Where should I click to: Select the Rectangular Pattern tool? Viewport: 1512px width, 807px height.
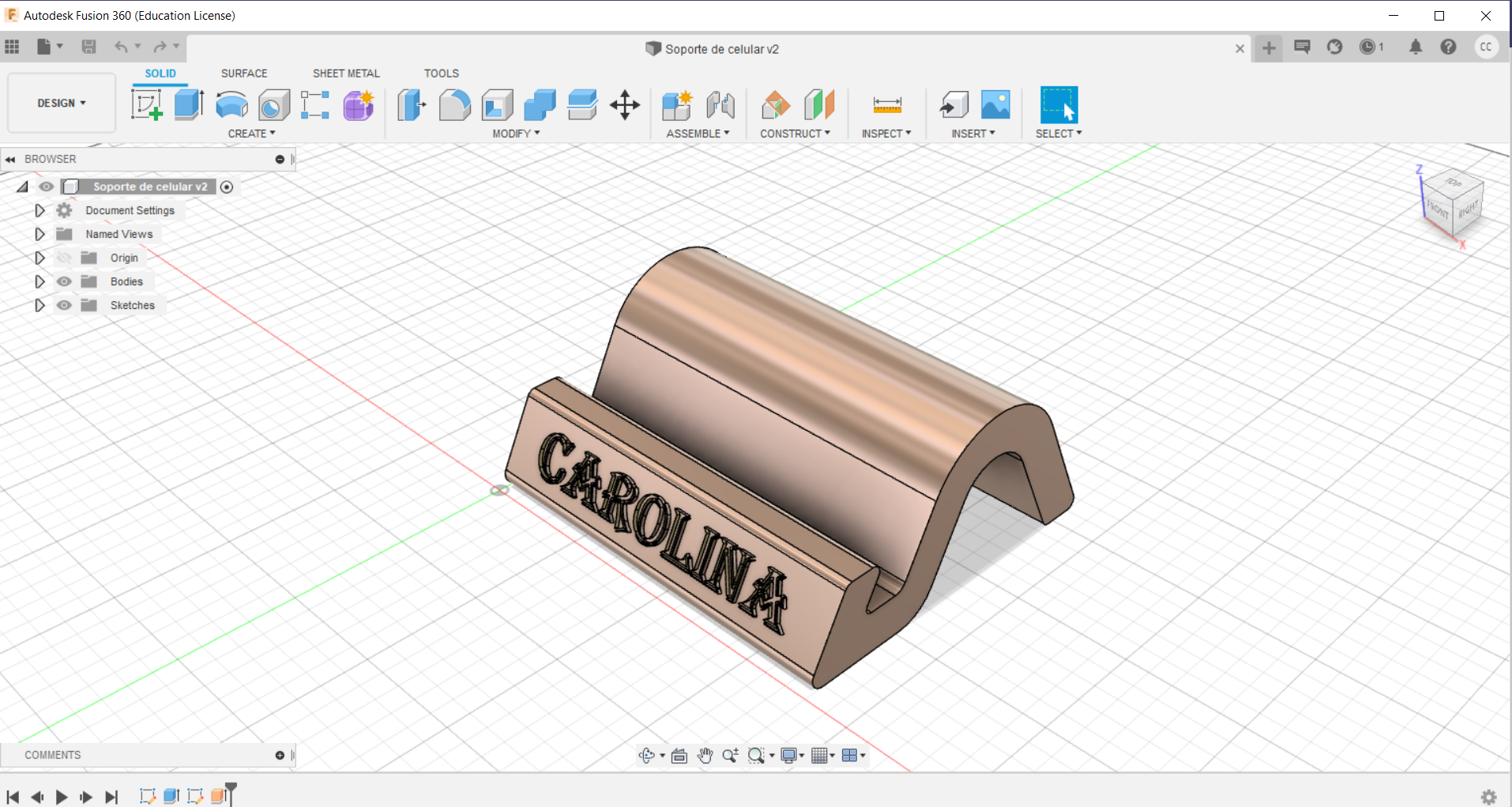(315, 104)
